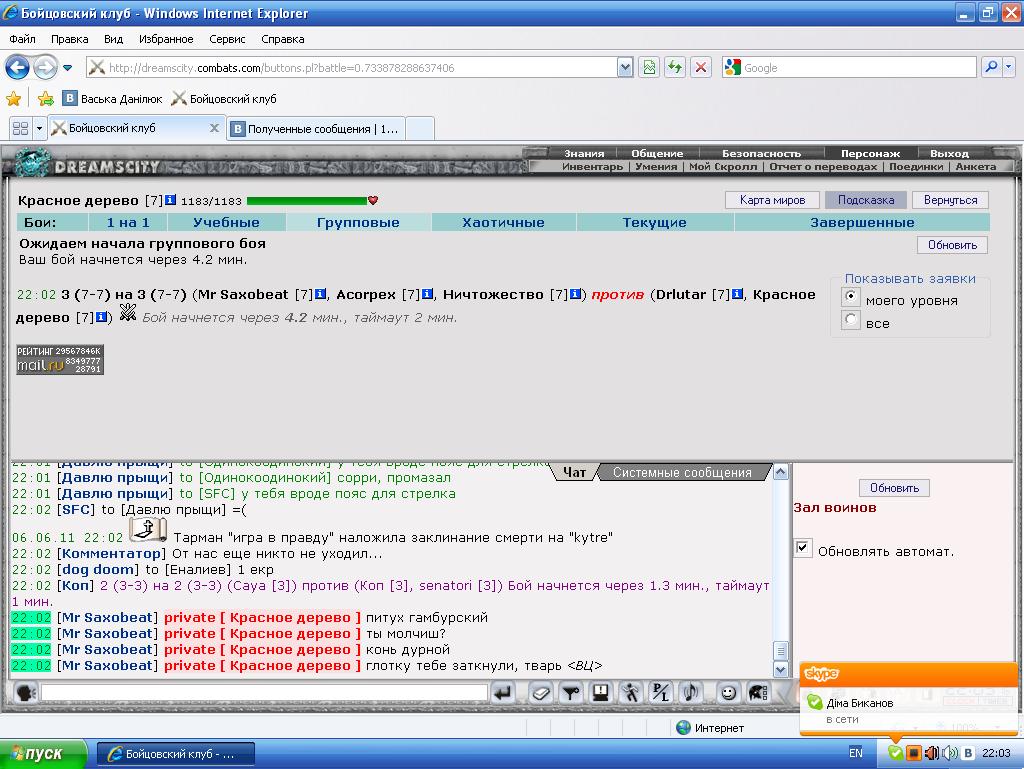
Task: Open '1 на 1' battles tab
Action: (128, 223)
